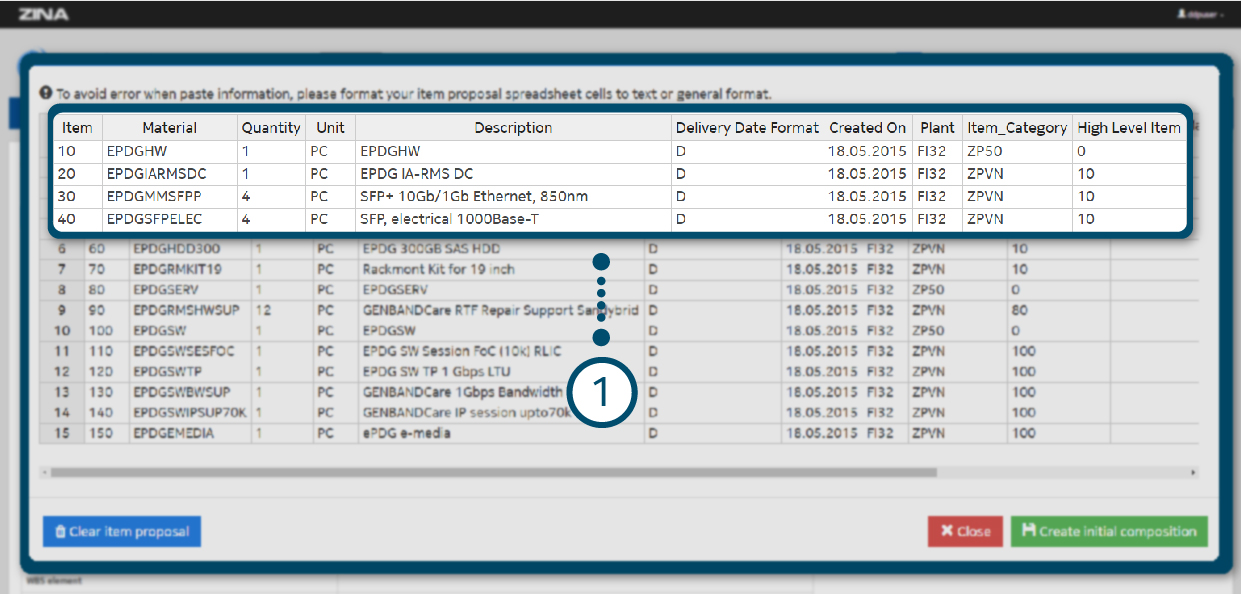Select the Material column header
Screen dimensions: 1241x594
point(169,128)
